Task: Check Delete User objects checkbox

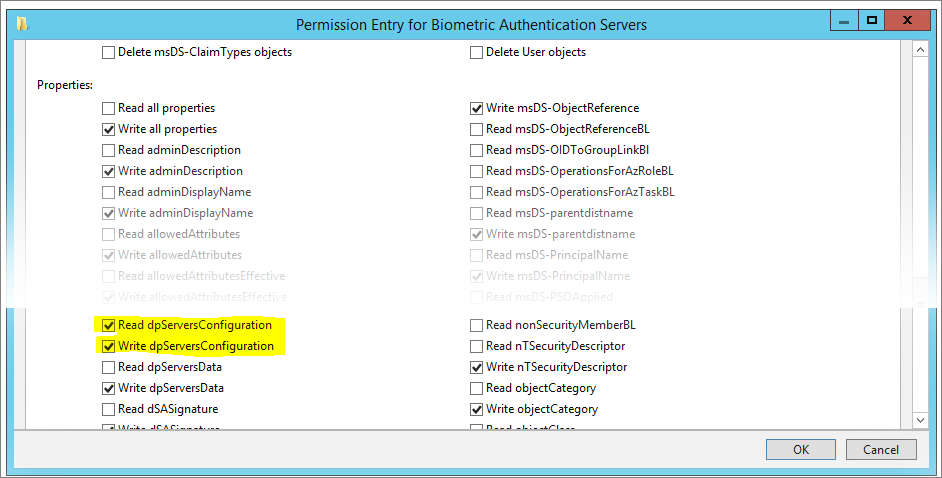Action: tap(477, 52)
